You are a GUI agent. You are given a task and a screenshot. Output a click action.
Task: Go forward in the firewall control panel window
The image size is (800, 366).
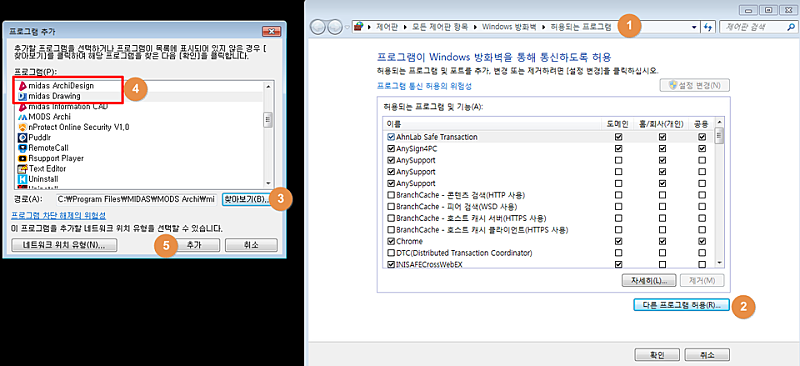(334, 27)
